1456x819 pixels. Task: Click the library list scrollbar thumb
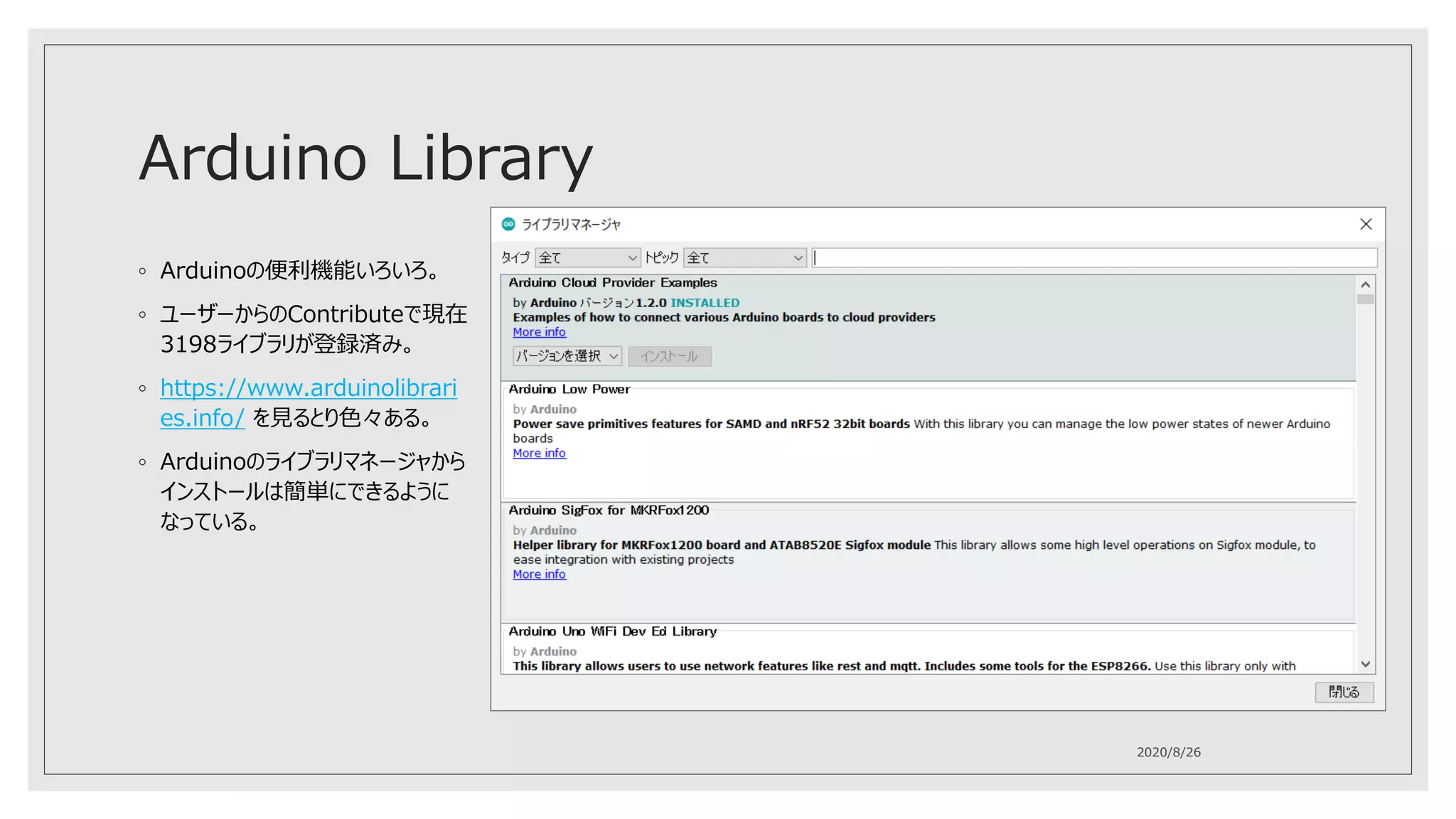[1365, 299]
